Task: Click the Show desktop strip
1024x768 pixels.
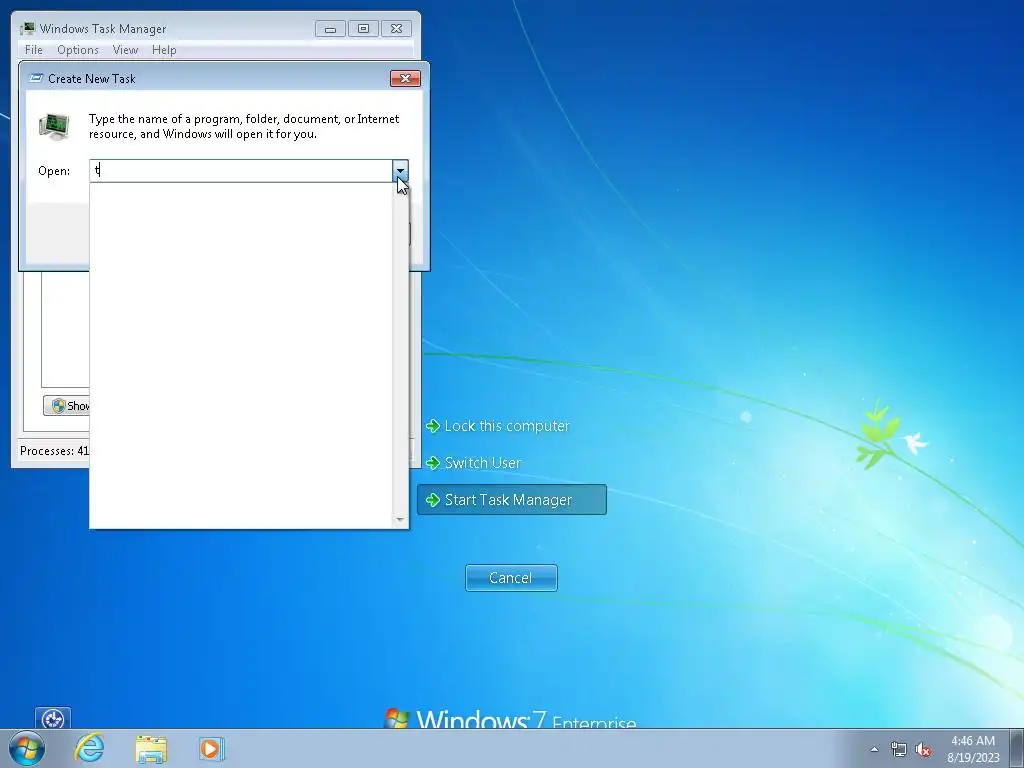Action: (1017, 748)
